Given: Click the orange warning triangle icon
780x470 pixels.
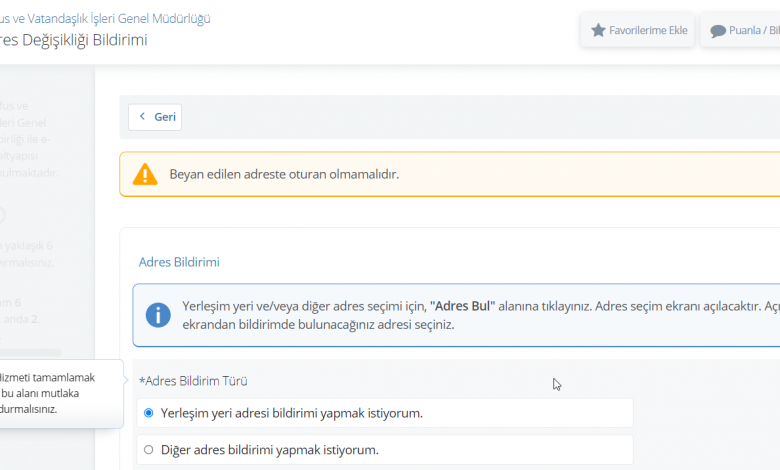Looking at the screenshot, I should tap(145, 174).
